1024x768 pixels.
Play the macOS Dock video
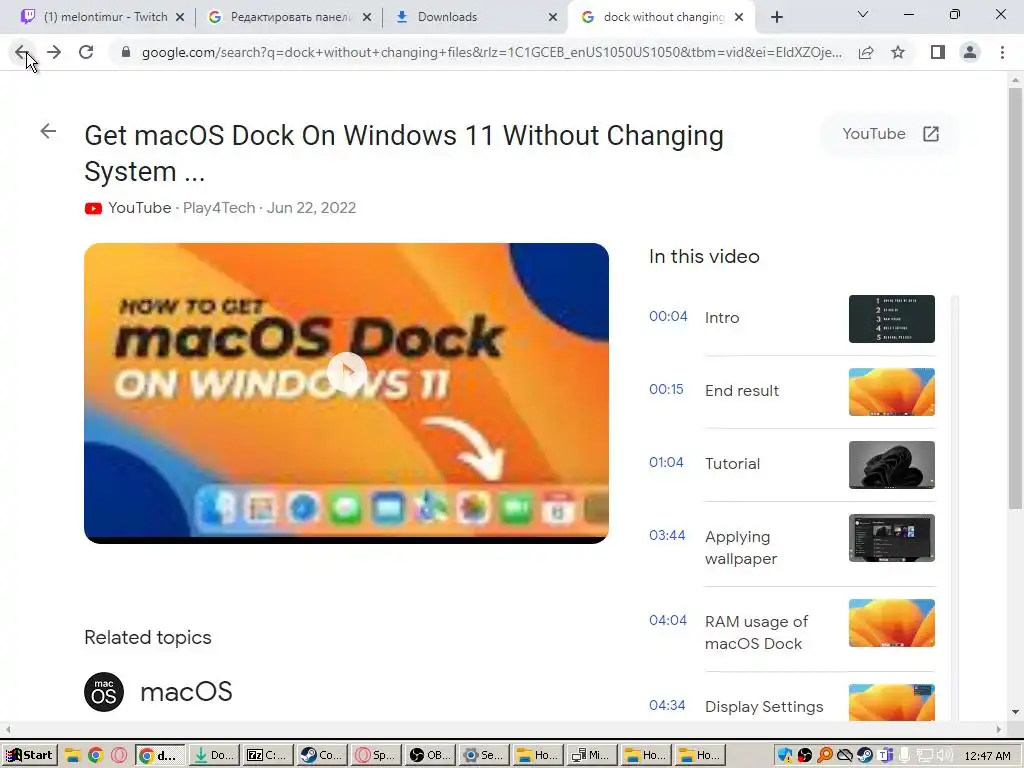346,372
